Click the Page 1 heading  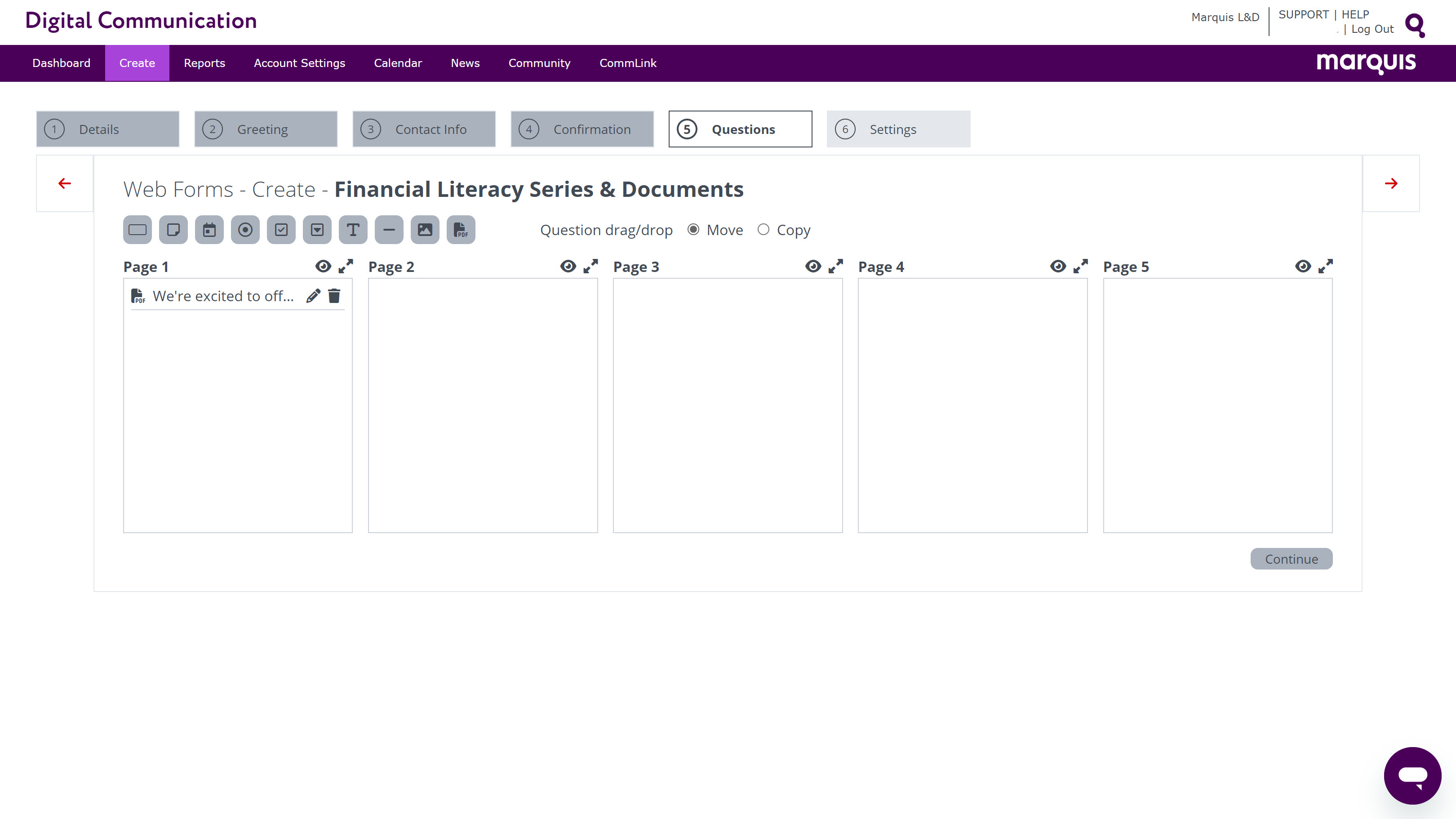(x=146, y=267)
